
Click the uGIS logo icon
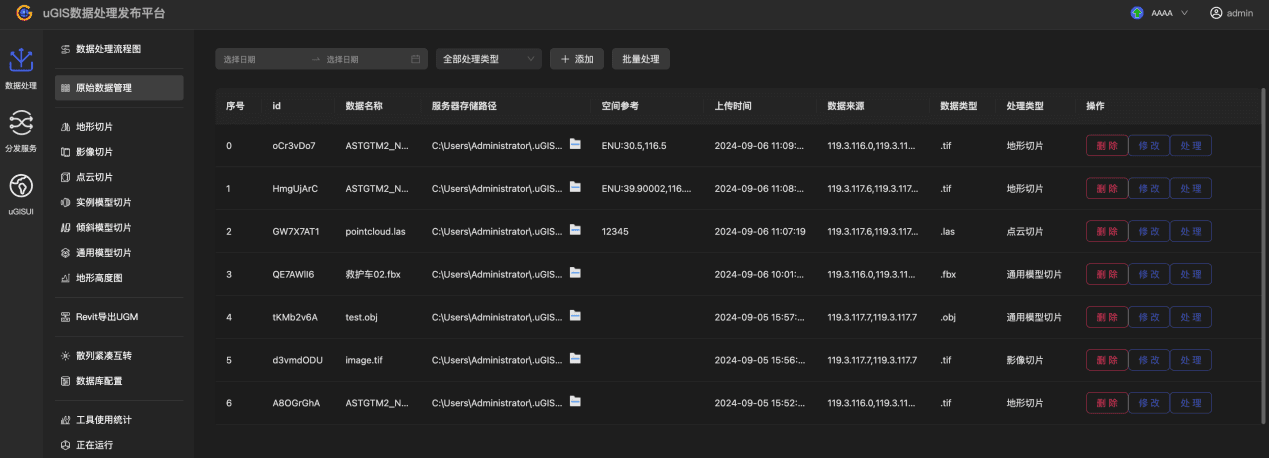pyautogui.click(x=24, y=13)
